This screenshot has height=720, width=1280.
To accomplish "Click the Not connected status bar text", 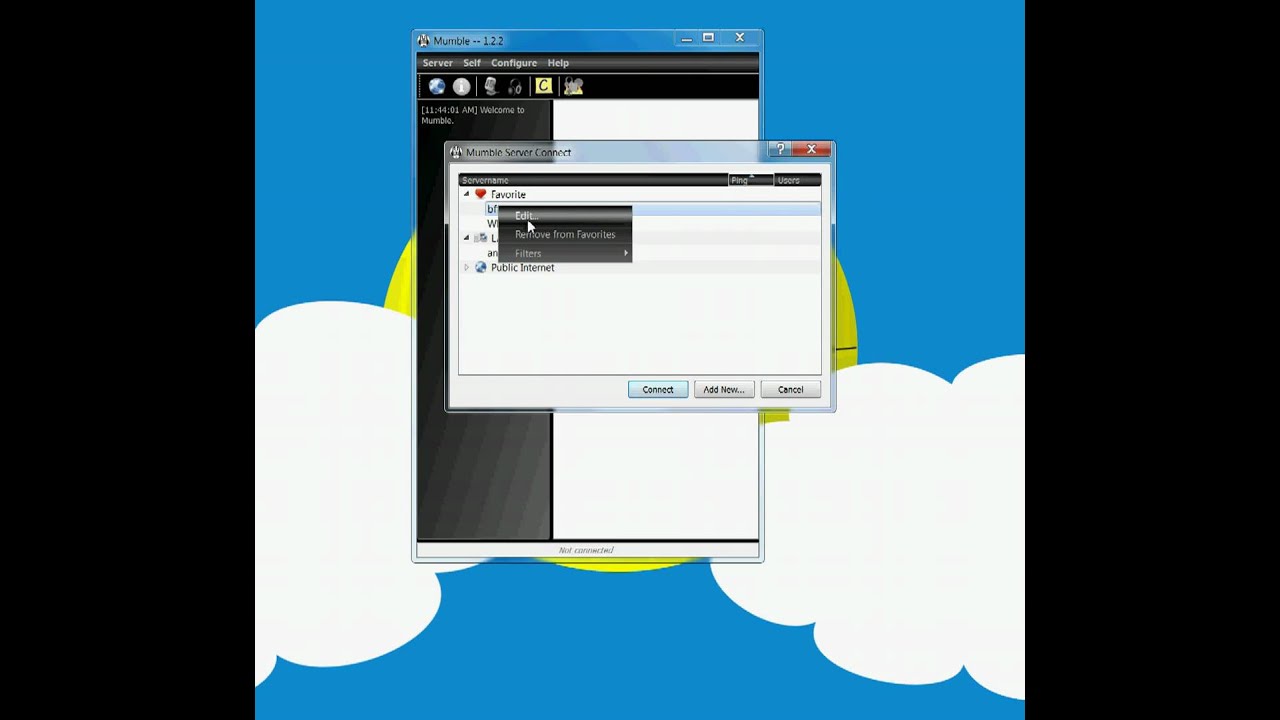I will click(x=586, y=550).
